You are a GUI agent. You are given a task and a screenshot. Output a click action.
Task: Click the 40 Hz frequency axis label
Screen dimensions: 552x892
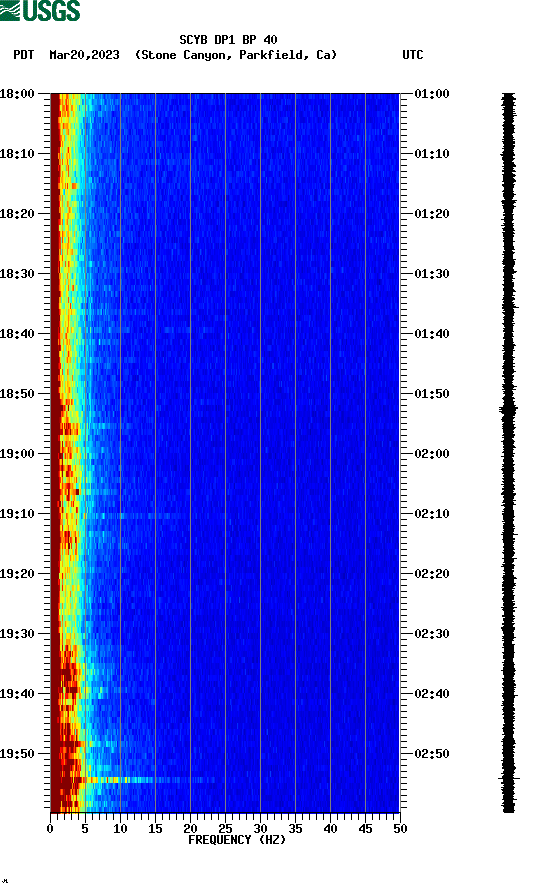330,828
